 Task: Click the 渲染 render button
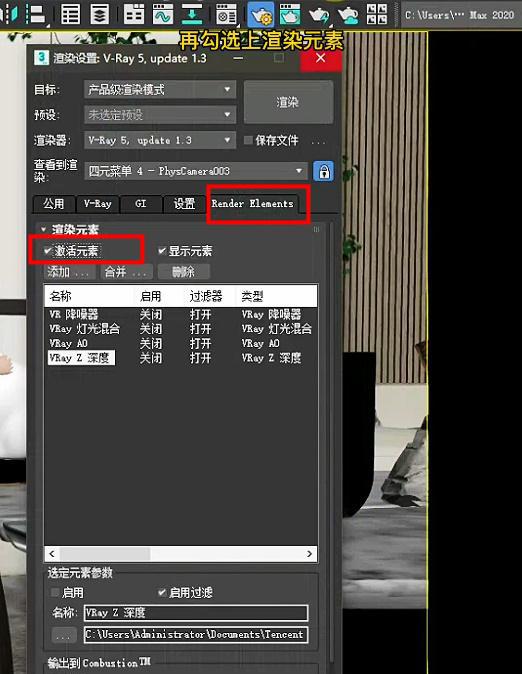[x=288, y=102]
